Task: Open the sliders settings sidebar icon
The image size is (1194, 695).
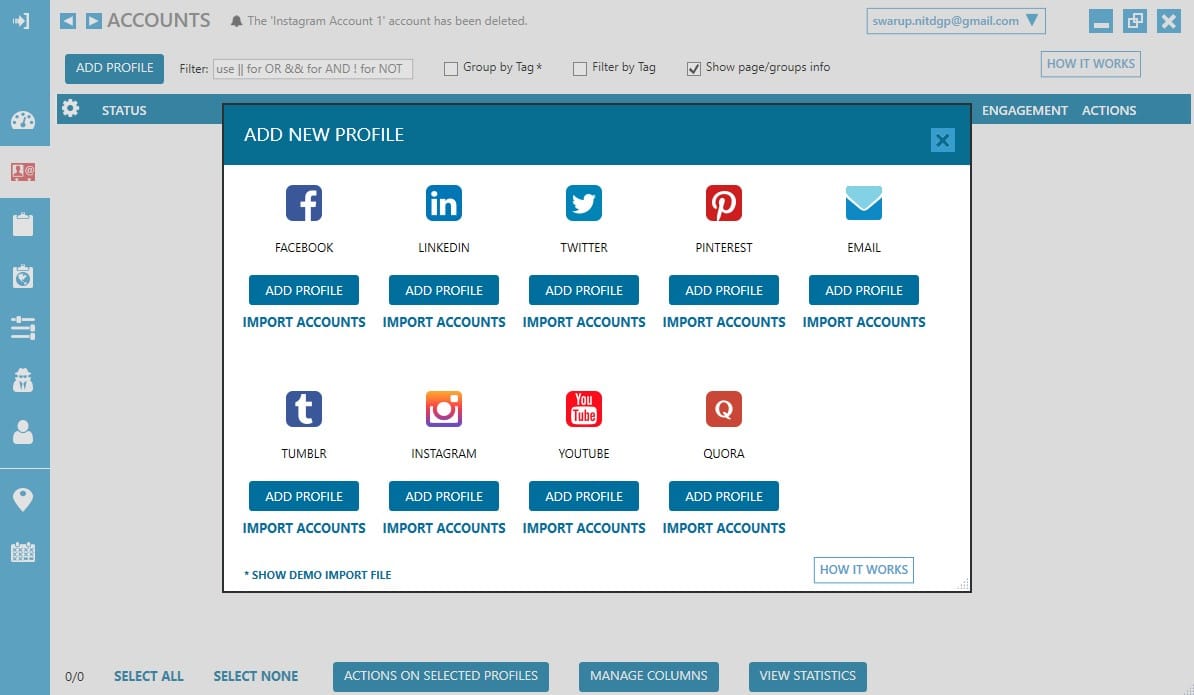Action: [x=23, y=328]
